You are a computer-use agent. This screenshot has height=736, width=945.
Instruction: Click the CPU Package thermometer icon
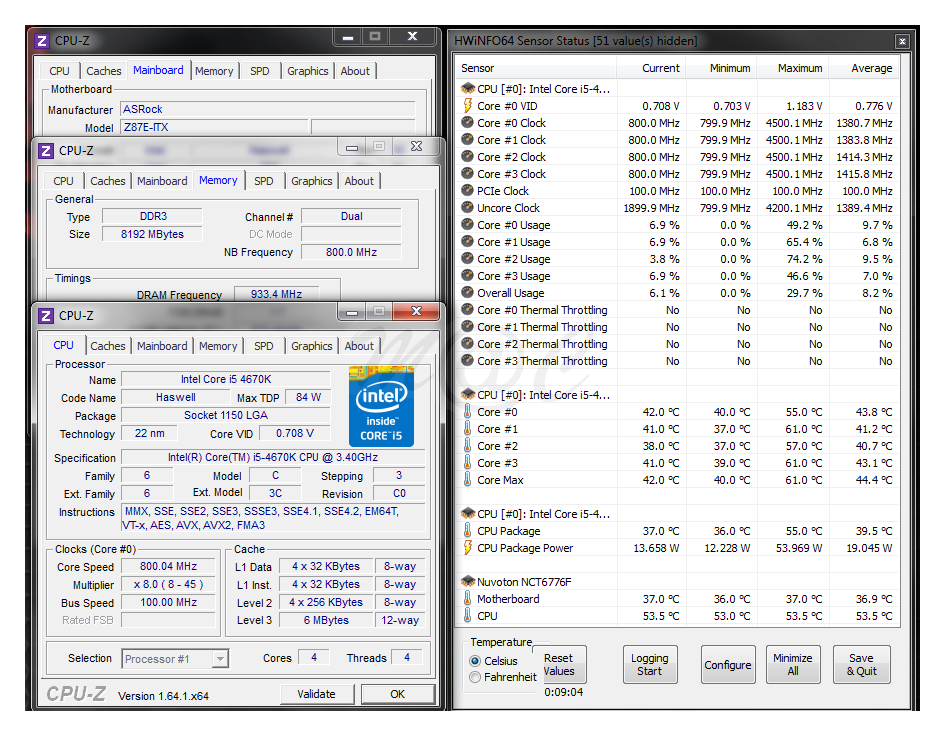(467, 531)
